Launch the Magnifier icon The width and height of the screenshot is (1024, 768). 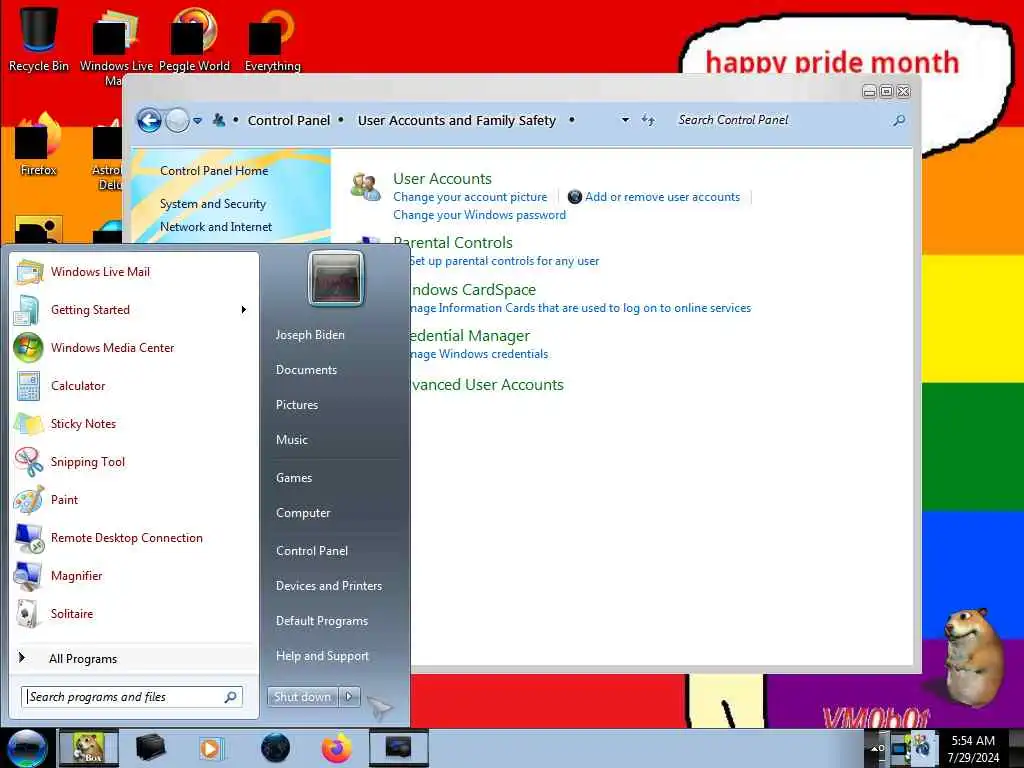tap(27, 575)
